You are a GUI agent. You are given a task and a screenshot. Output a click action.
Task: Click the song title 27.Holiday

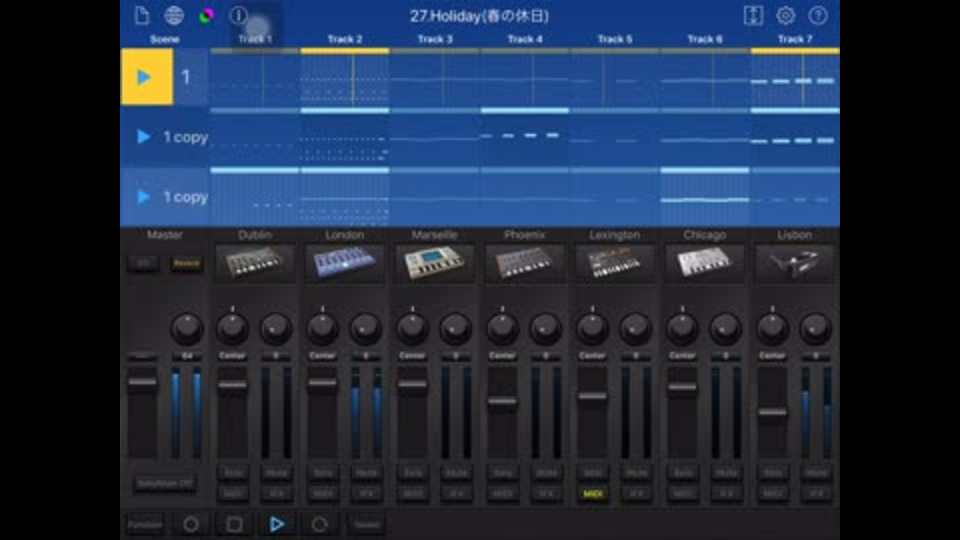479,16
